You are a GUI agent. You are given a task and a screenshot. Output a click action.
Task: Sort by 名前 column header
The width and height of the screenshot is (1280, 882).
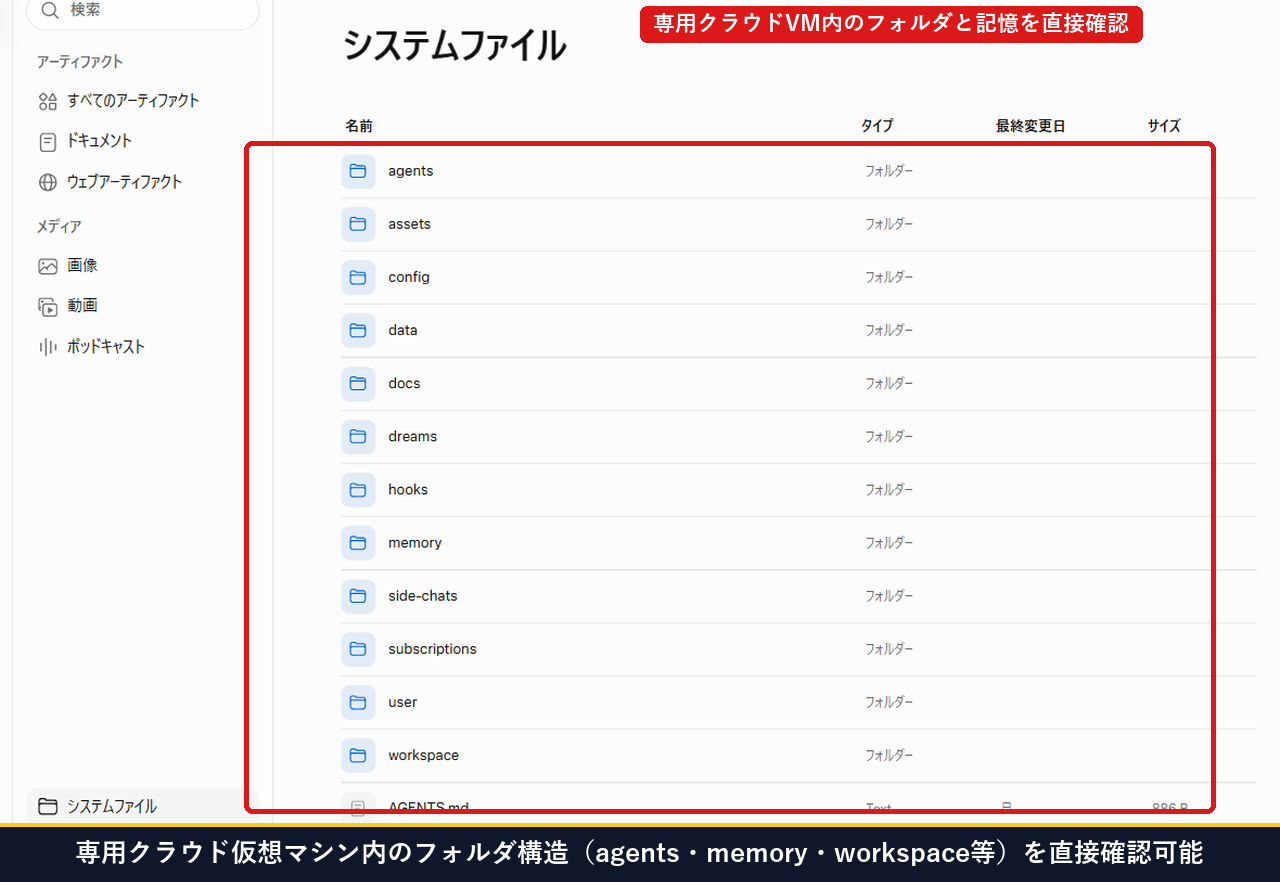pos(359,126)
